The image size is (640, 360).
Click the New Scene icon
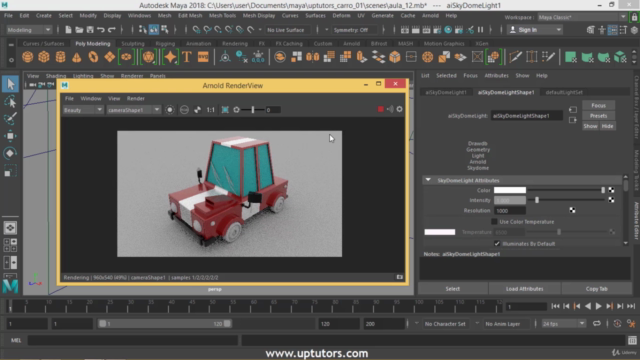tap(68, 29)
